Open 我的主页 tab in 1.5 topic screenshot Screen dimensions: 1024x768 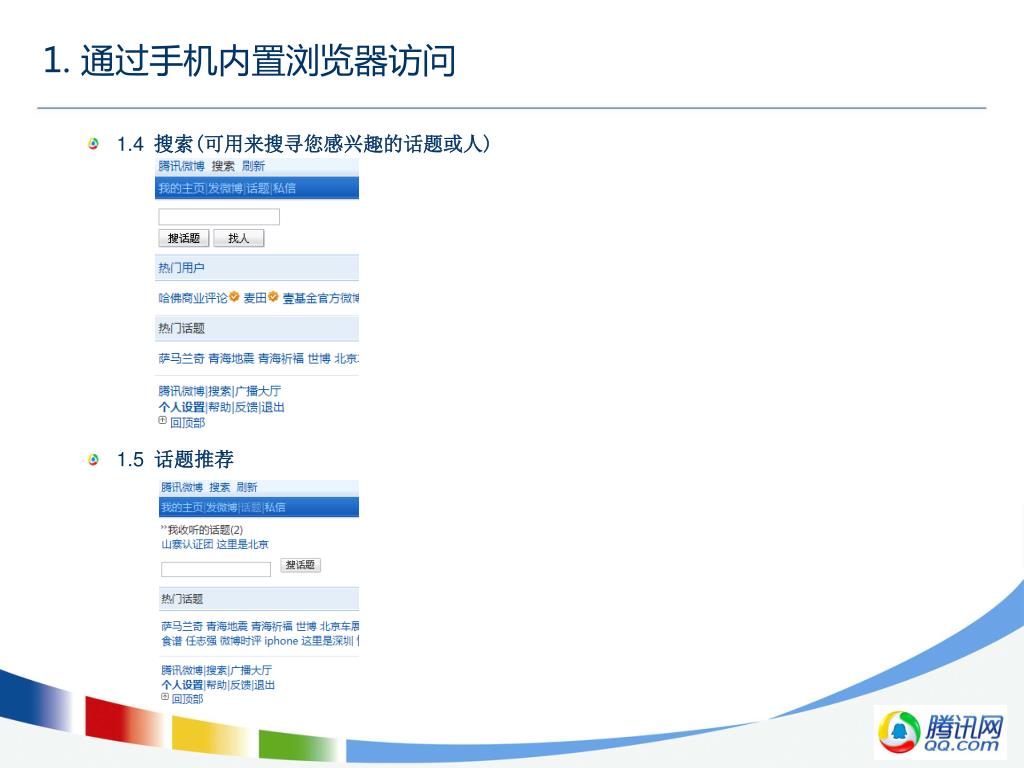click(x=182, y=507)
